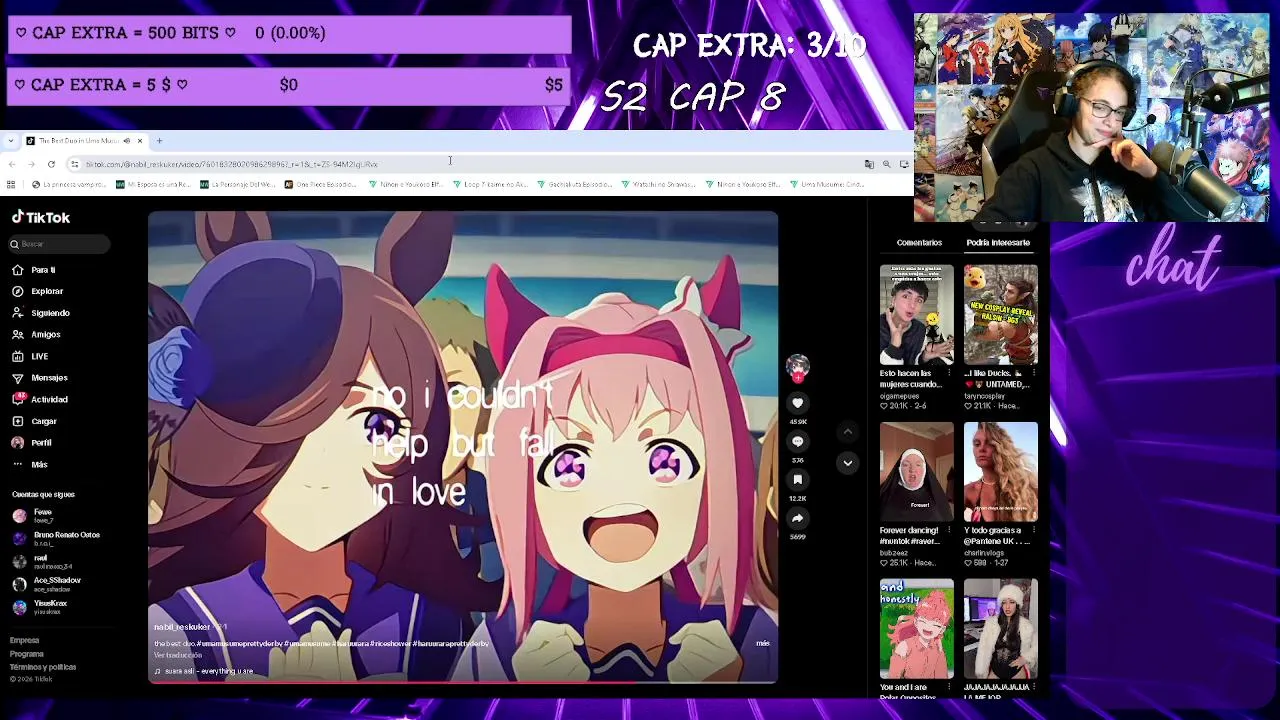Open 'La princesa vampiro' bookmark
Viewport: 1280px width, 720px height.
point(69,184)
